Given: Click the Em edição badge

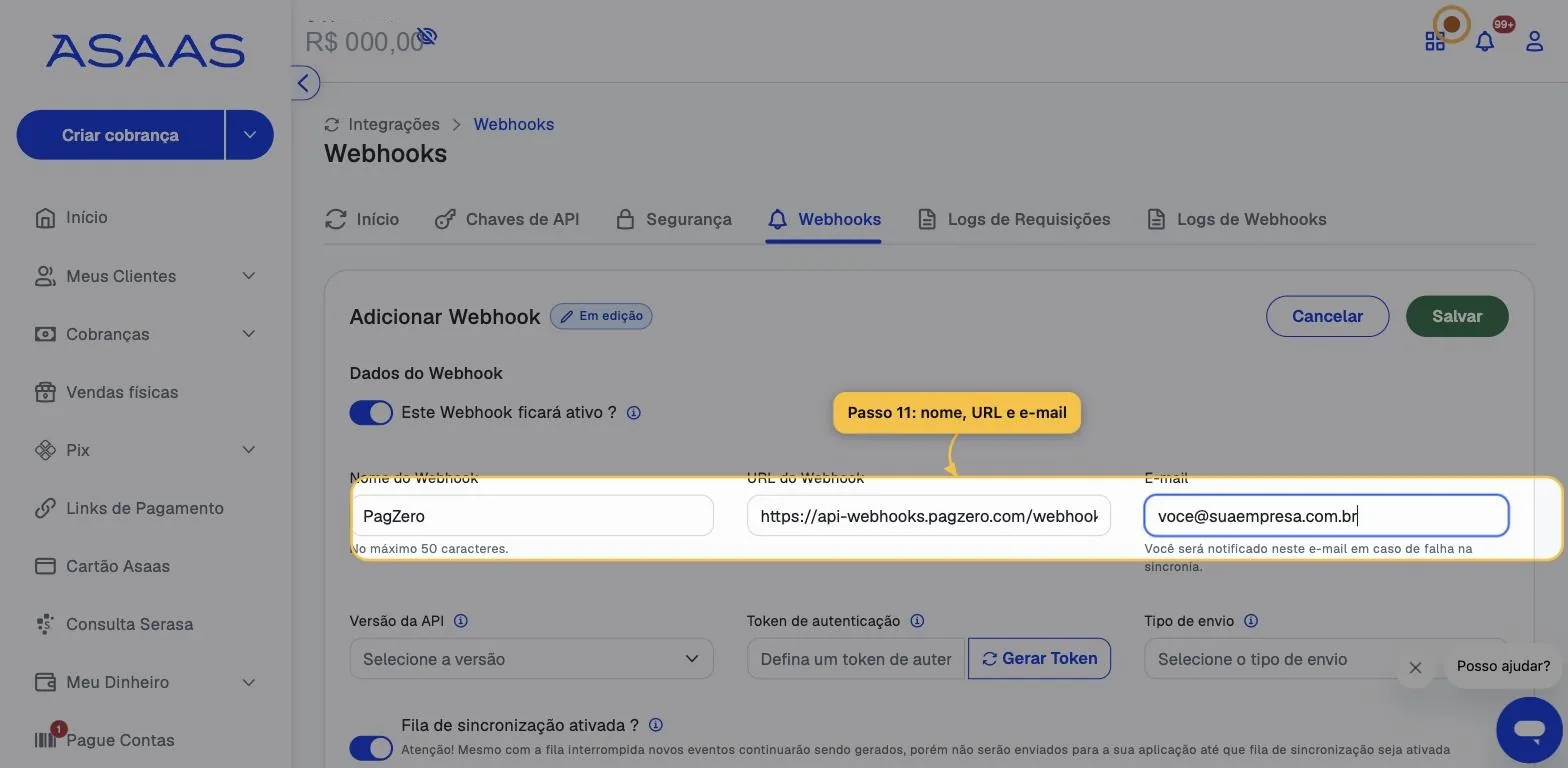Looking at the screenshot, I should click(x=601, y=316).
